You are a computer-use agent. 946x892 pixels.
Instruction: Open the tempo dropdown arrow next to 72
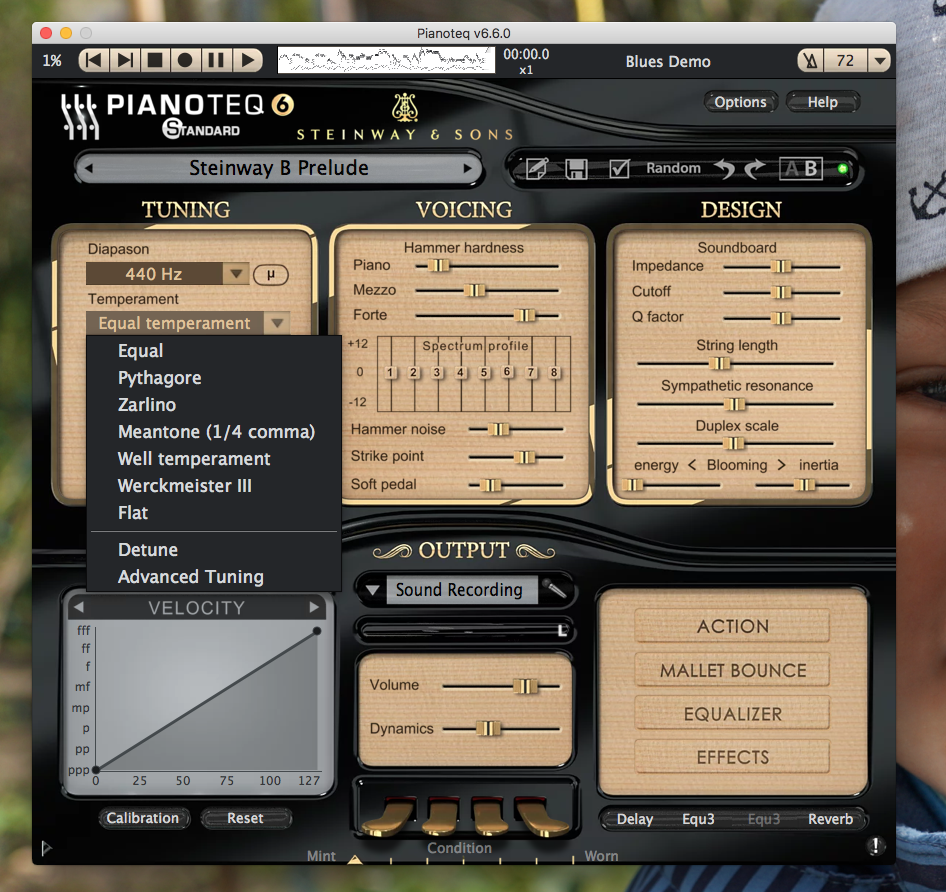[x=880, y=61]
